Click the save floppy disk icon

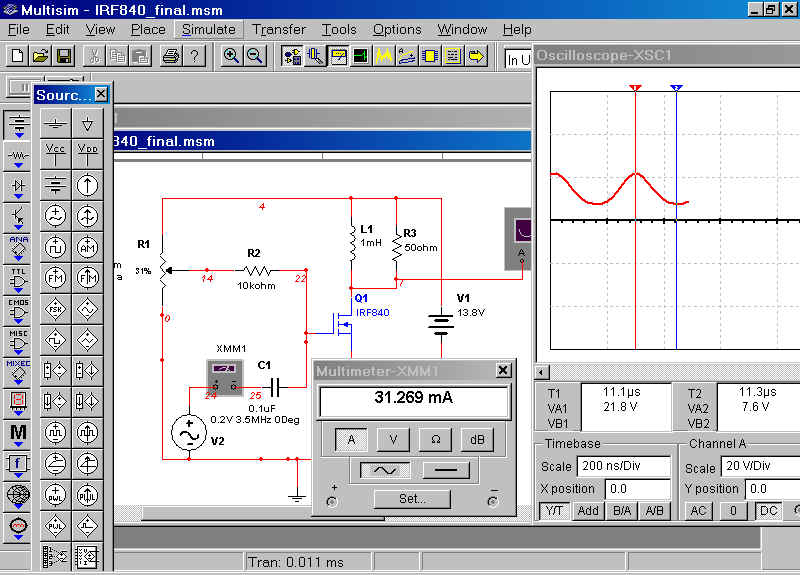(x=63, y=56)
